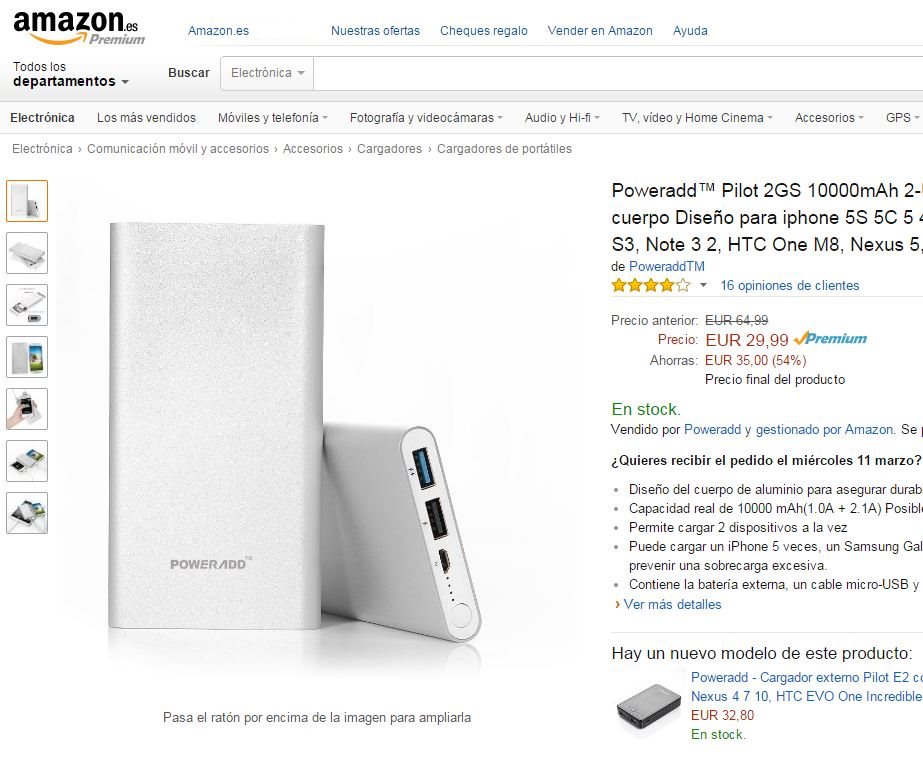Screen dimensions: 923x771
Task: Click the Premium badge beside the price
Action: (x=831, y=339)
